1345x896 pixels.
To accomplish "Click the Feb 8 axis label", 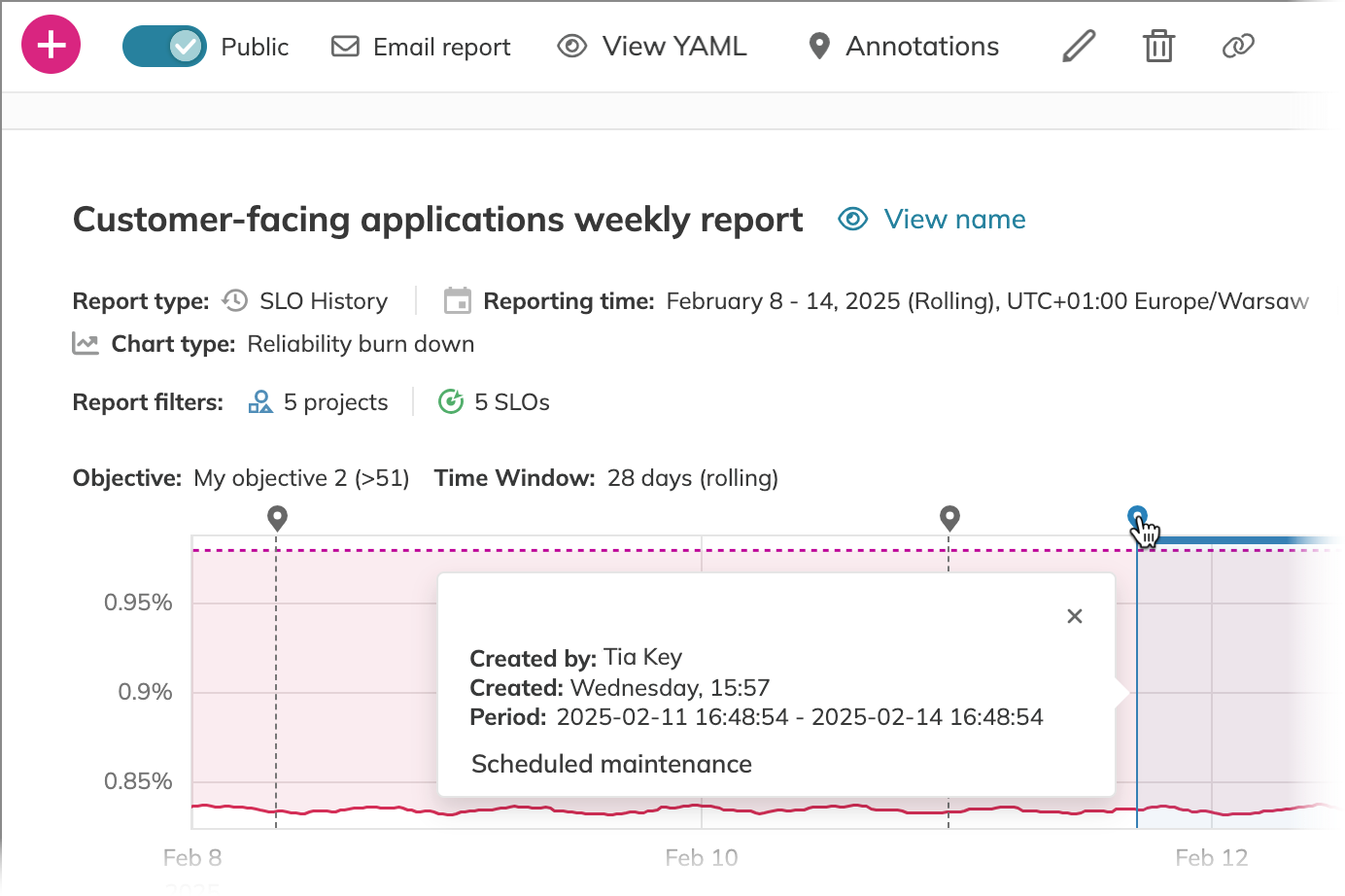I will (192, 858).
